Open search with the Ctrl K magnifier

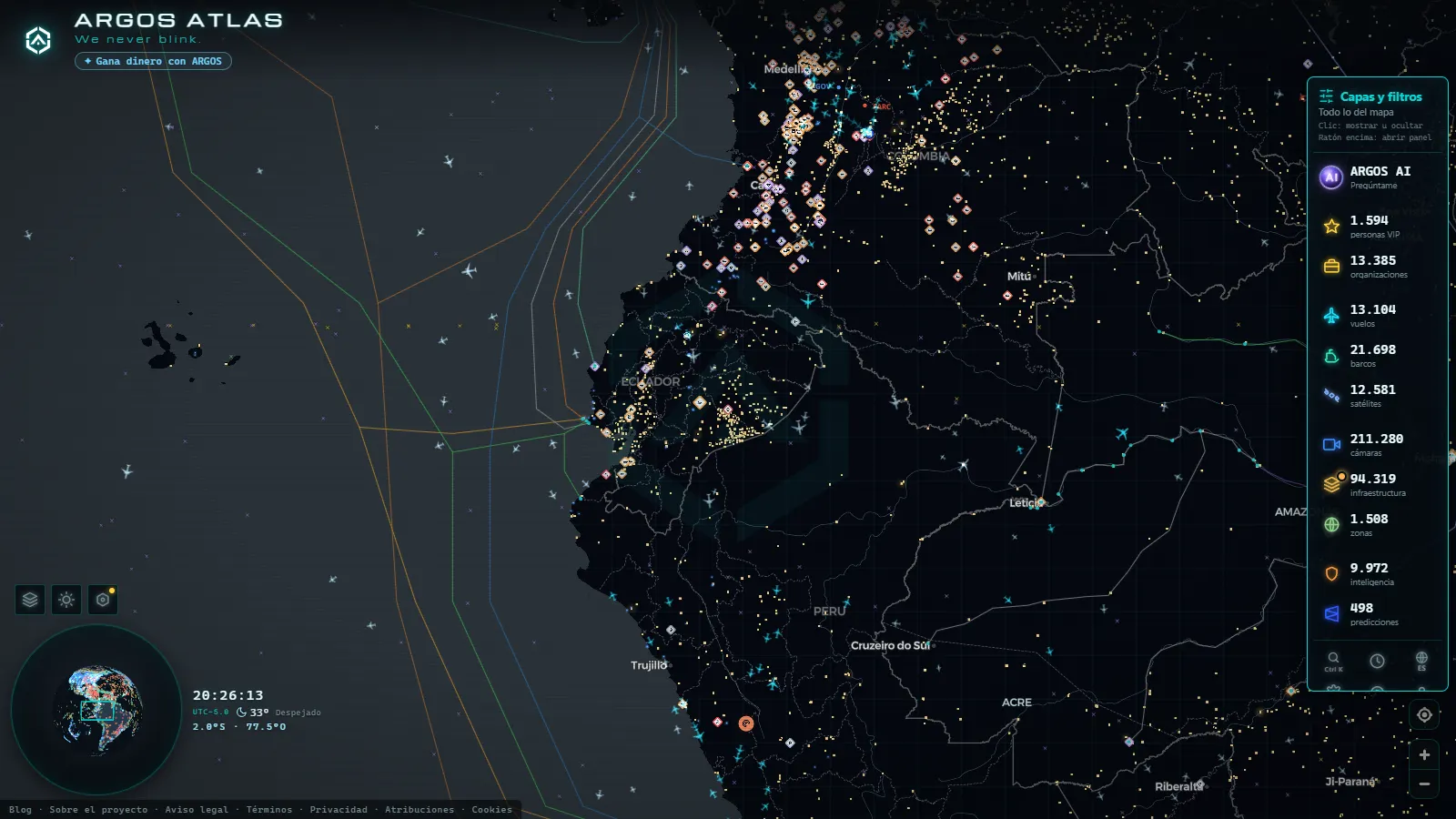[x=1333, y=661]
